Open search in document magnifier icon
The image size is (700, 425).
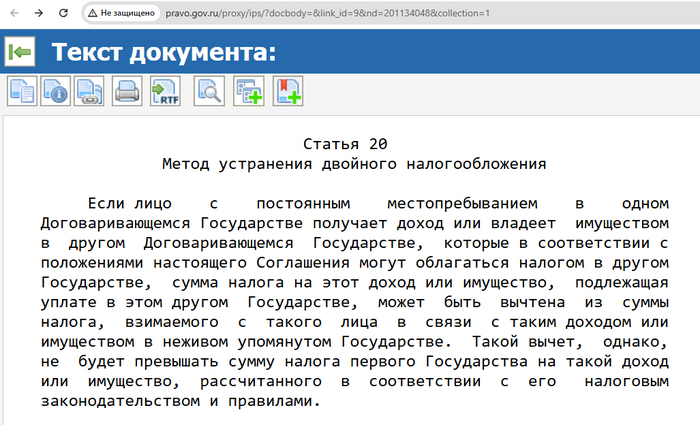tap(209, 91)
